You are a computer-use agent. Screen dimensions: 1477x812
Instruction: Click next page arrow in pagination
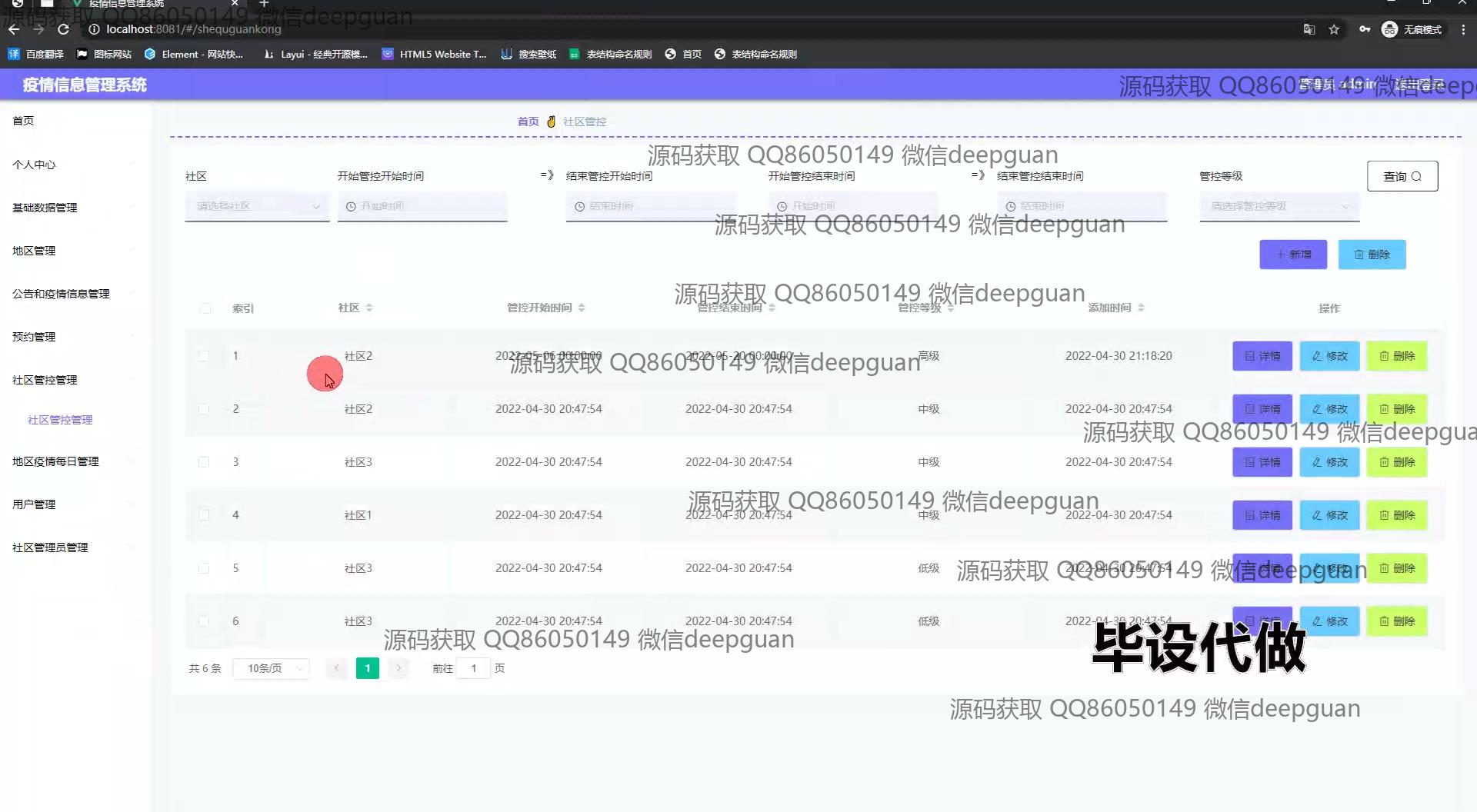tap(398, 668)
